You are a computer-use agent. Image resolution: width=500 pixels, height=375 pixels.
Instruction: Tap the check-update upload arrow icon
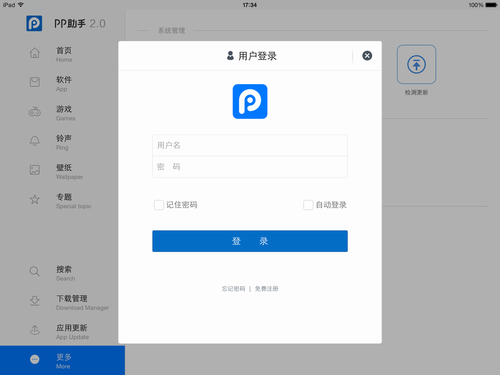pyautogui.click(x=416, y=64)
